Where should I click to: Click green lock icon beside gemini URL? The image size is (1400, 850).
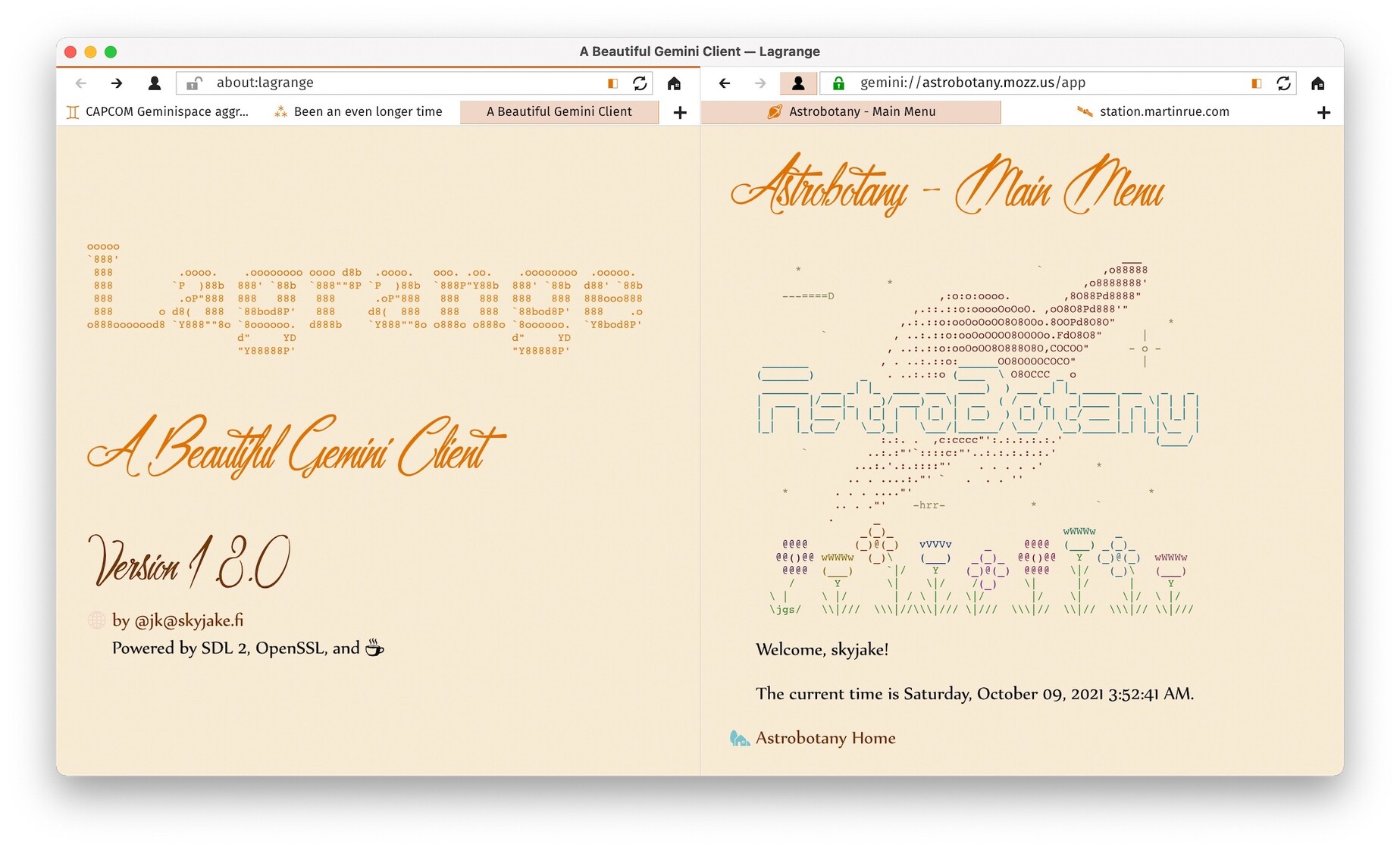838,83
